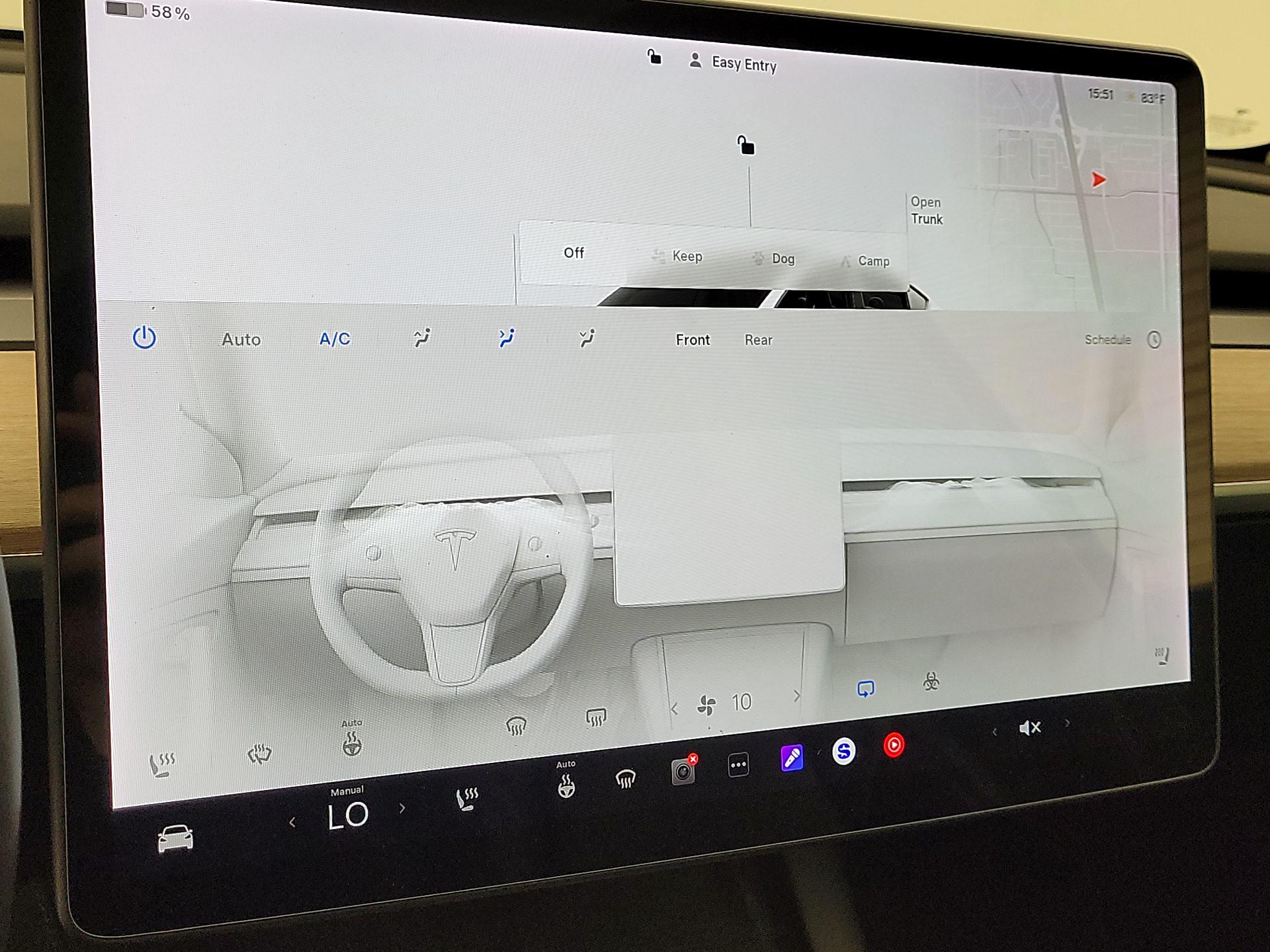Launch the purple karaoke microphone app
This screenshot has height=952, width=1270.
(792, 758)
